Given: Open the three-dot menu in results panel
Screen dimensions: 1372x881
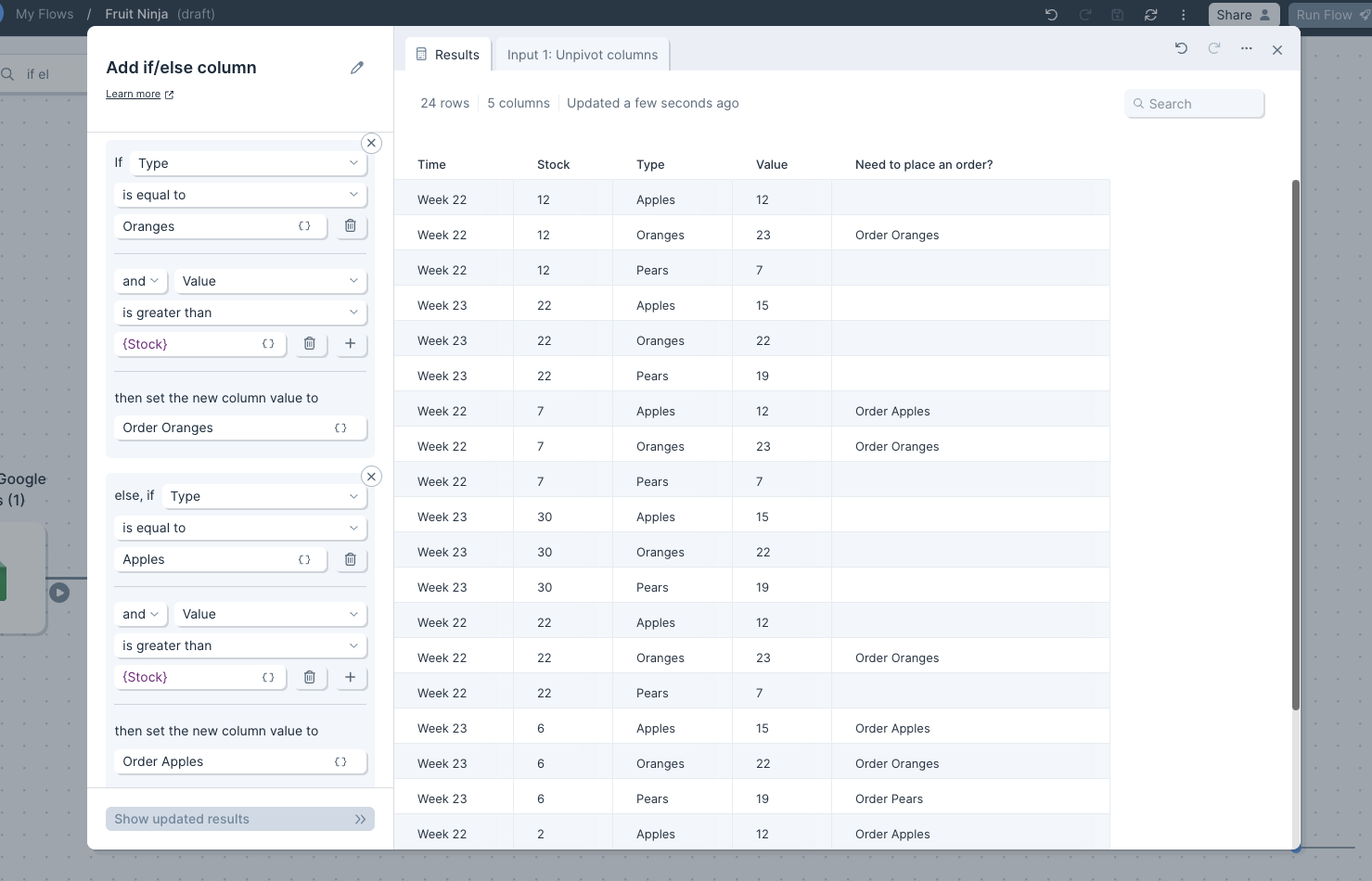Looking at the screenshot, I should (x=1247, y=48).
